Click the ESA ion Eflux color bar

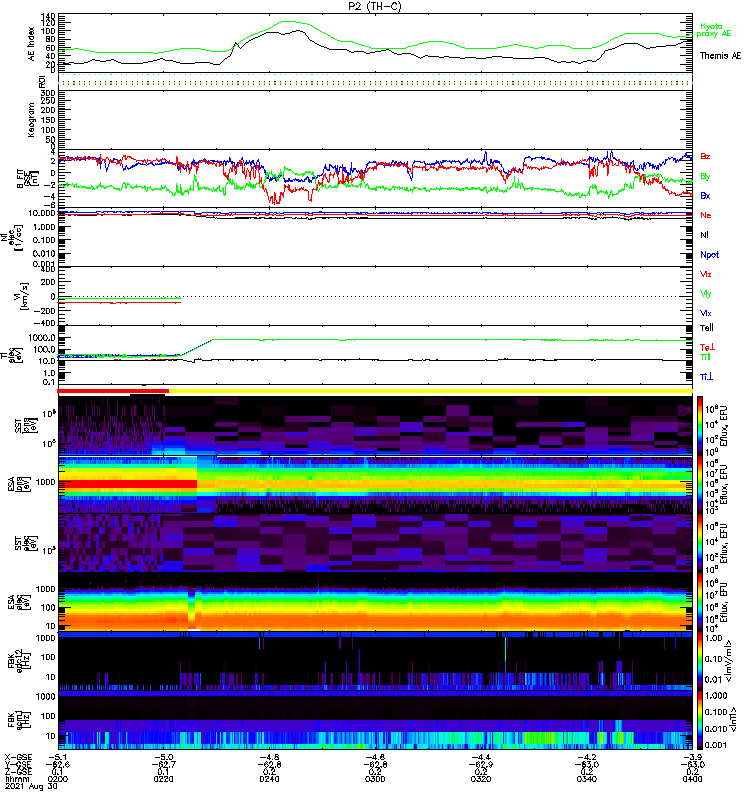coord(699,484)
